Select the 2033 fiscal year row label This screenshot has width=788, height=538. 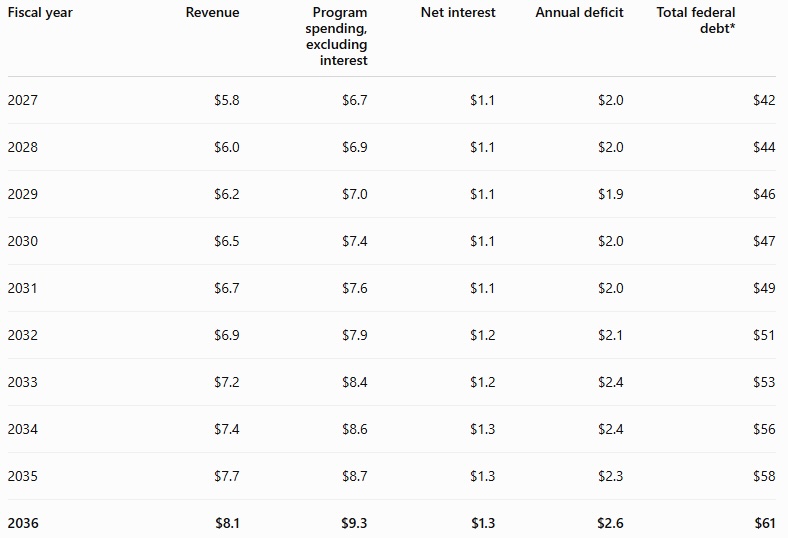click(23, 382)
